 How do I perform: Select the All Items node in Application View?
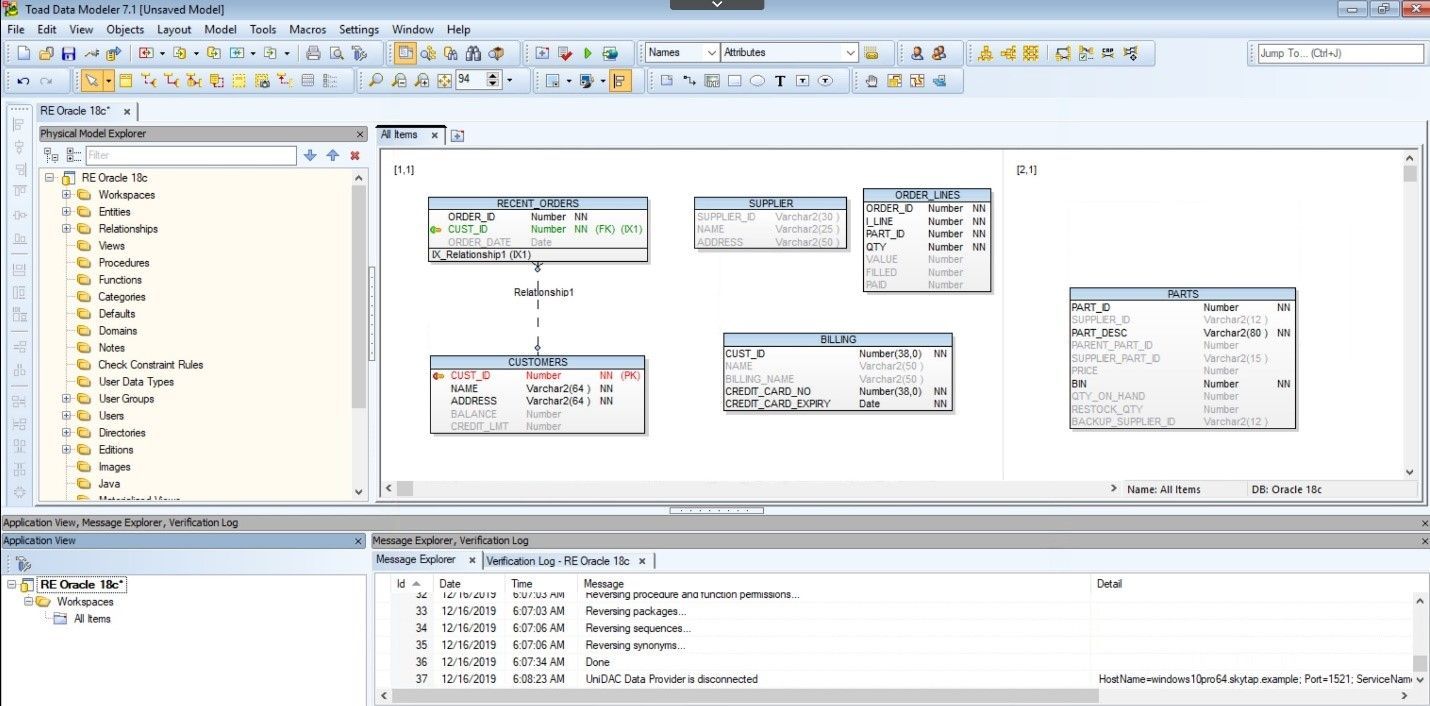pos(92,619)
